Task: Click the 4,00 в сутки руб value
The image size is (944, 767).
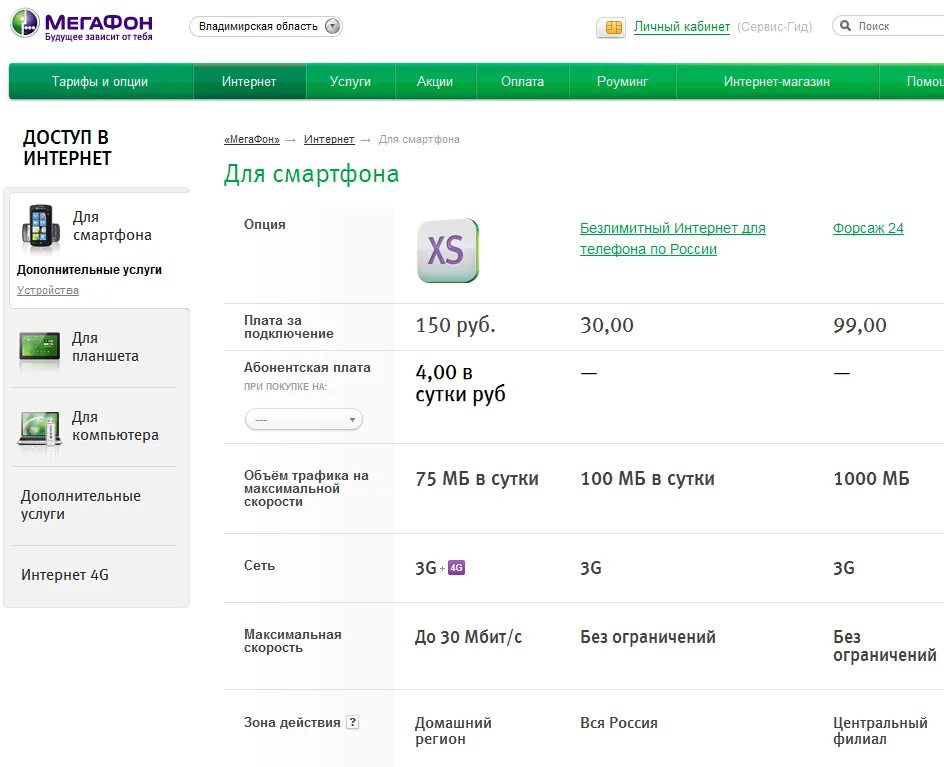Action: [460, 383]
